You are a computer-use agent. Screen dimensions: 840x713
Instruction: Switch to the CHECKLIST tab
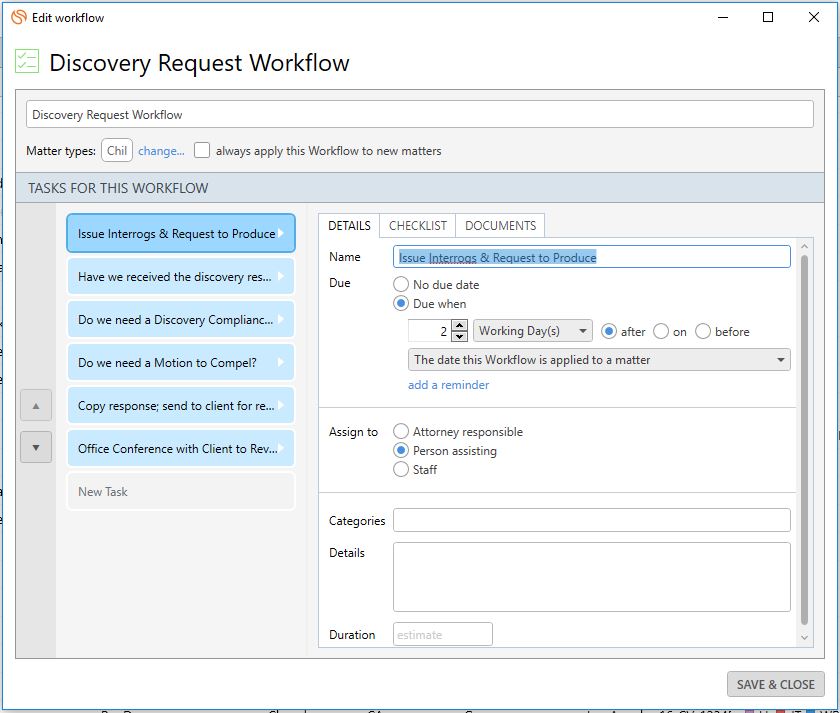[418, 226]
